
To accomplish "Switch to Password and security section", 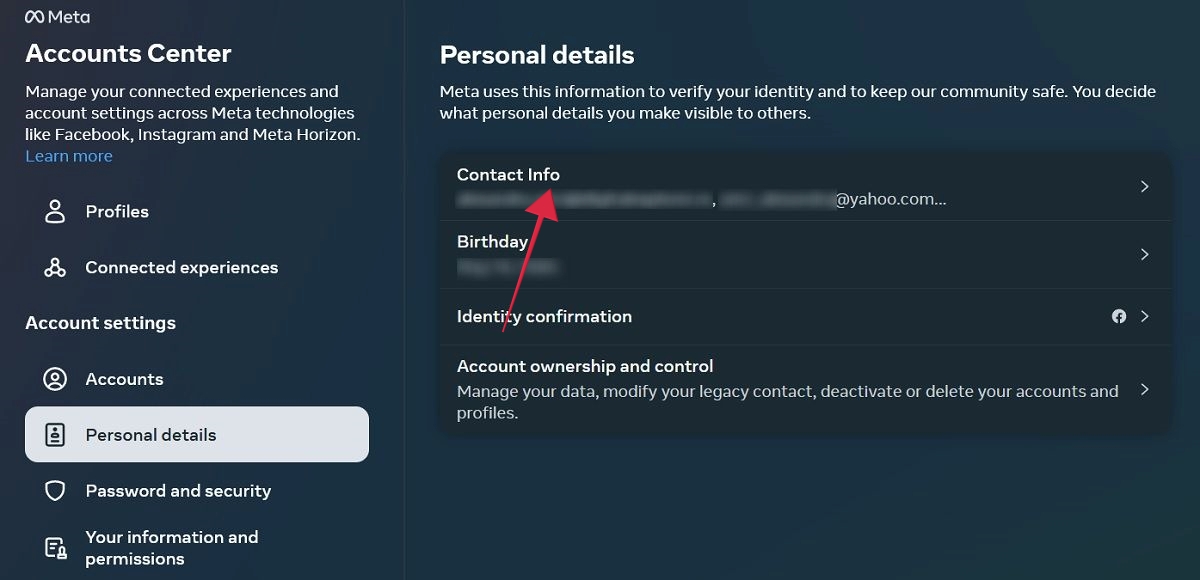I will pyautogui.click(x=177, y=490).
